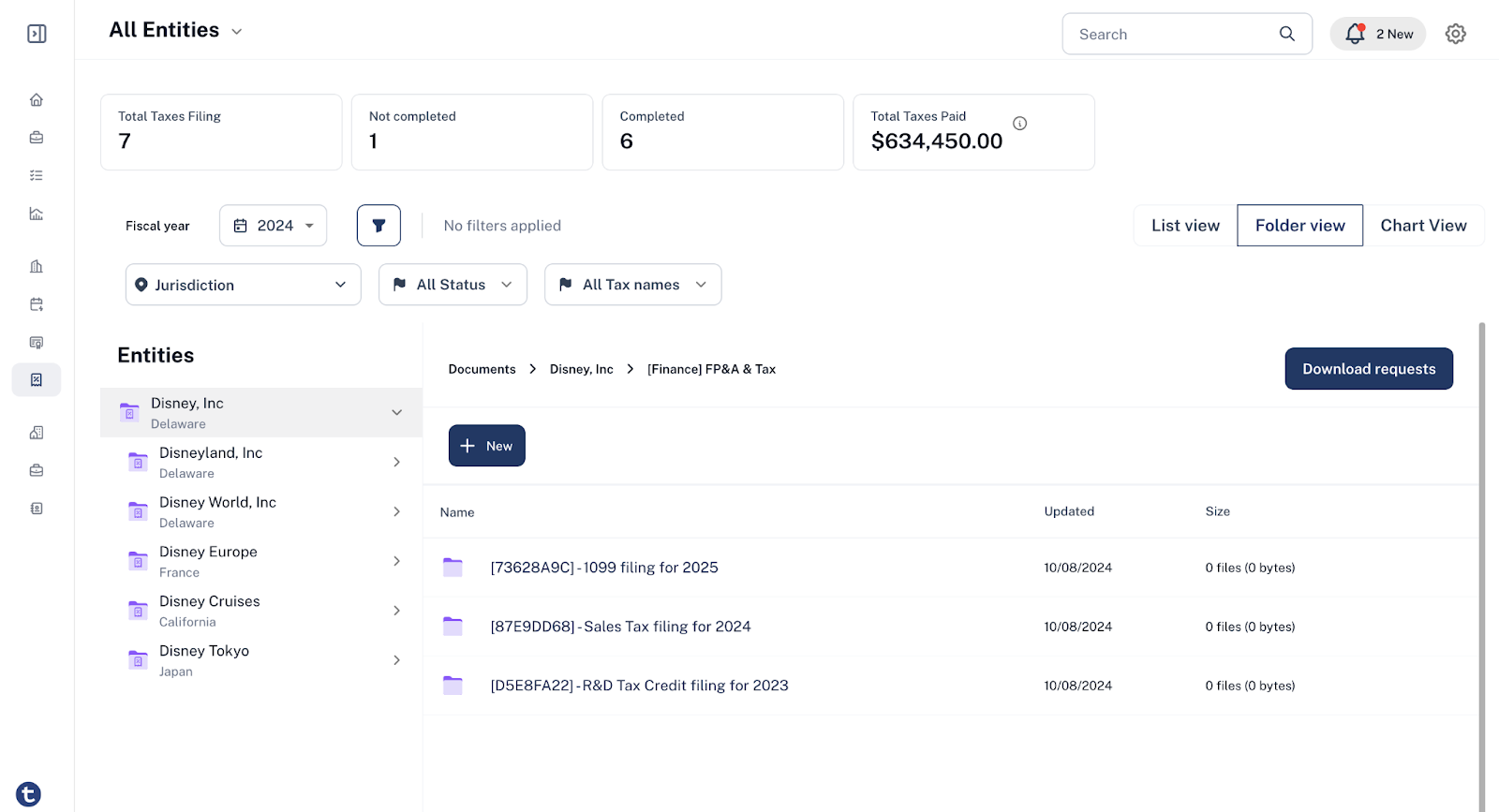This screenshot has width=1499, height=812.
Task: Open the office buildings icon in sidebar
Action: [x=37, y=266]
